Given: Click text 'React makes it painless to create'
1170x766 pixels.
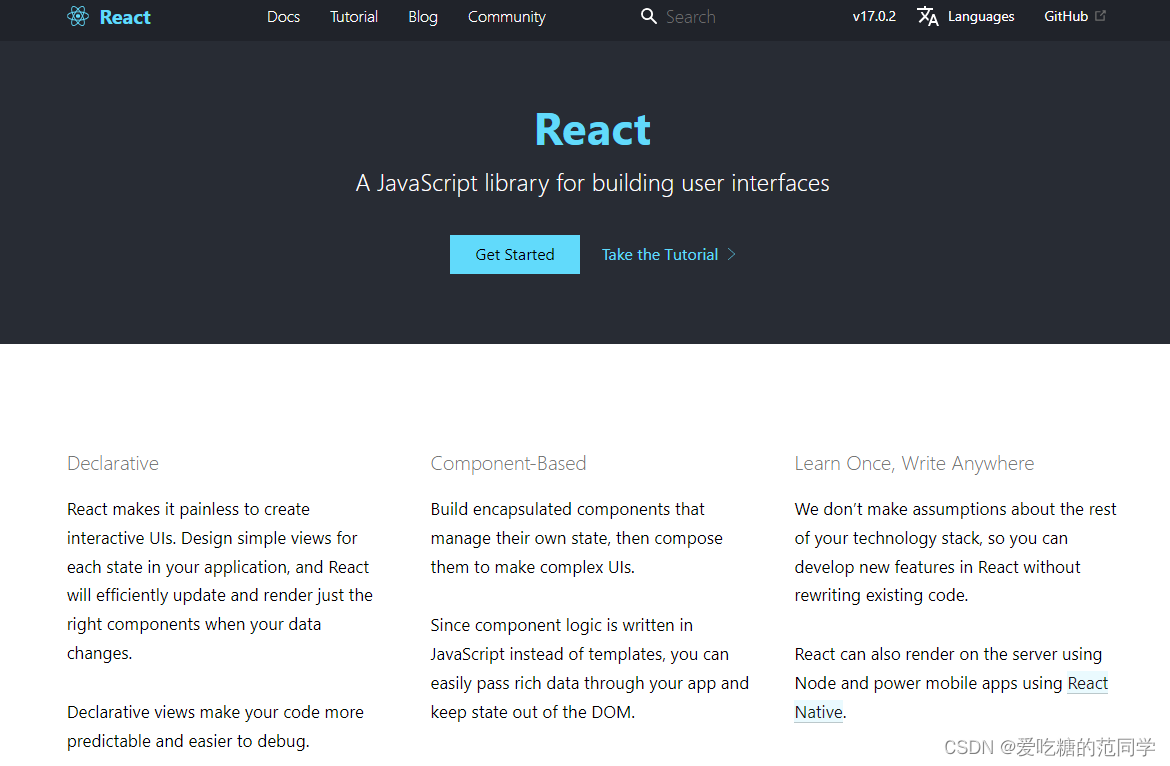Looking at the screenshot, I should 188,509.
